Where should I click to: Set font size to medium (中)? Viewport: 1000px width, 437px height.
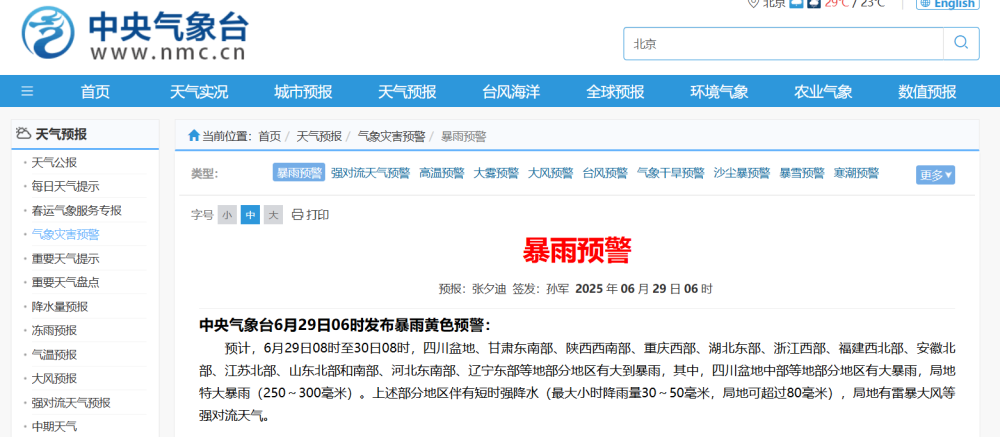pyautogui.click(x=250, y=214)
